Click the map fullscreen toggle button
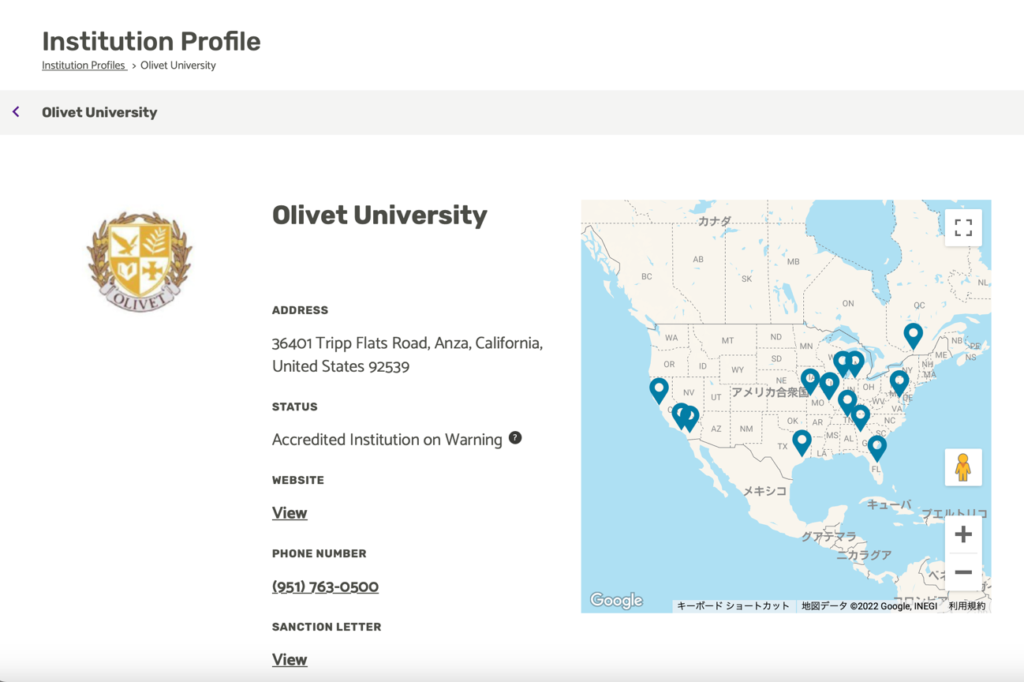1024x682 pixels. coord(963,227)
